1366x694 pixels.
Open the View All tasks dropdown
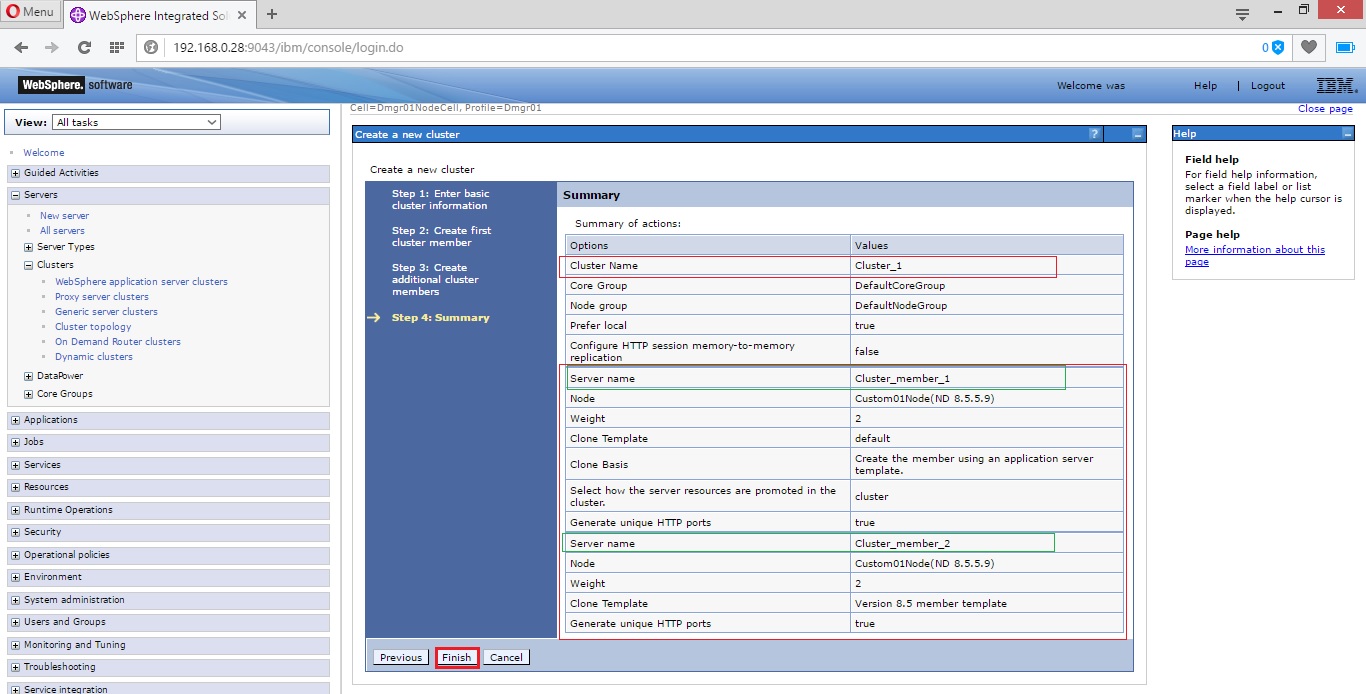[x=136, y=122]
